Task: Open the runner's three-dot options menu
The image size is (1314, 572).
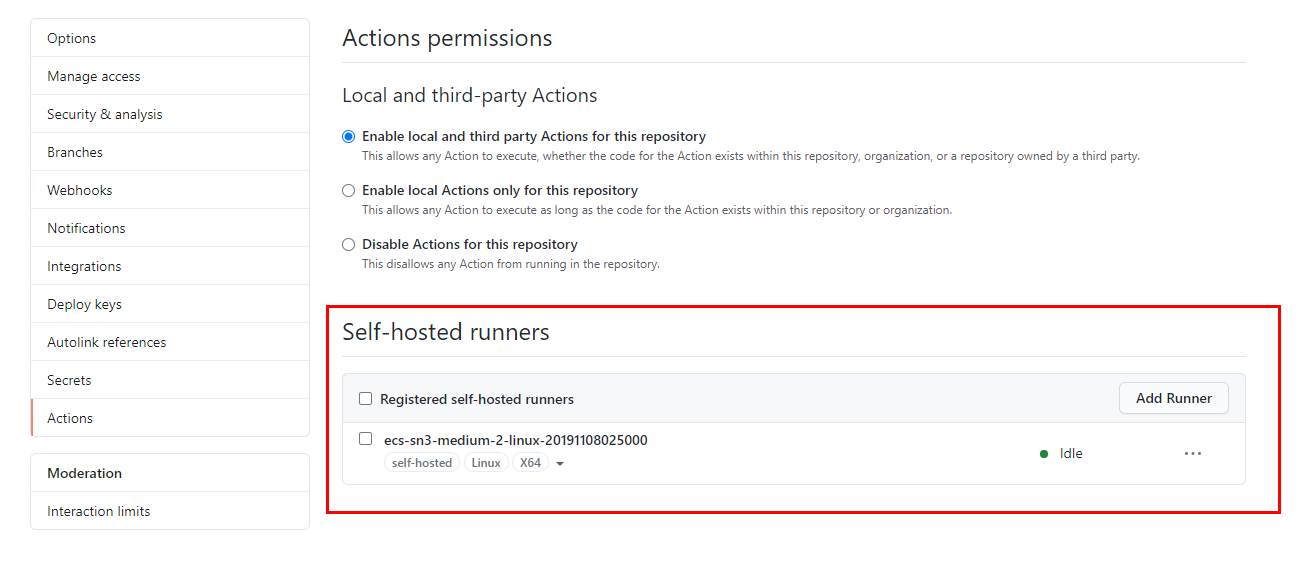Action: [x=1192, y=453]
